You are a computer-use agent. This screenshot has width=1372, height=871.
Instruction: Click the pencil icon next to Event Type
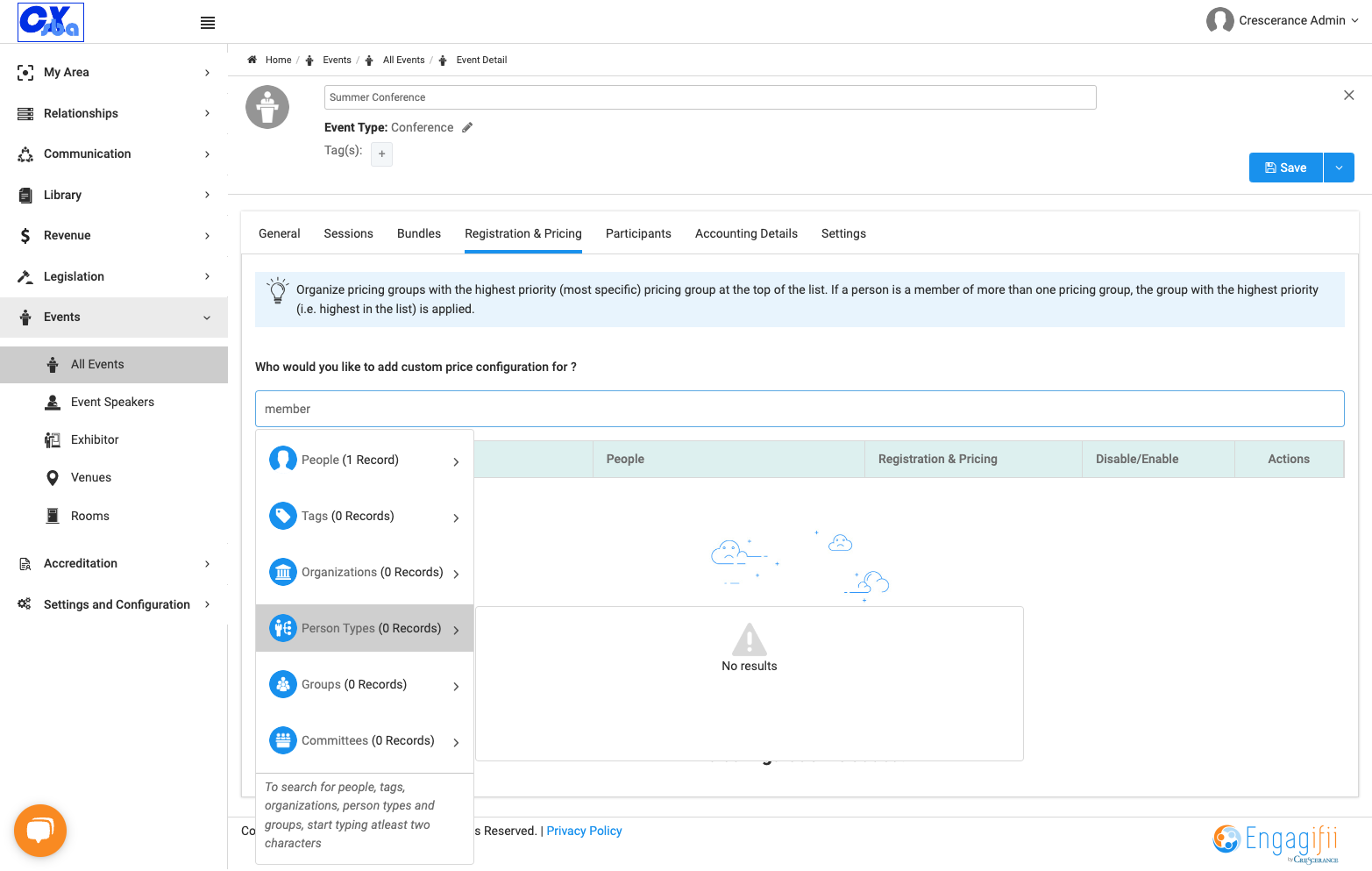pos(467,127)
